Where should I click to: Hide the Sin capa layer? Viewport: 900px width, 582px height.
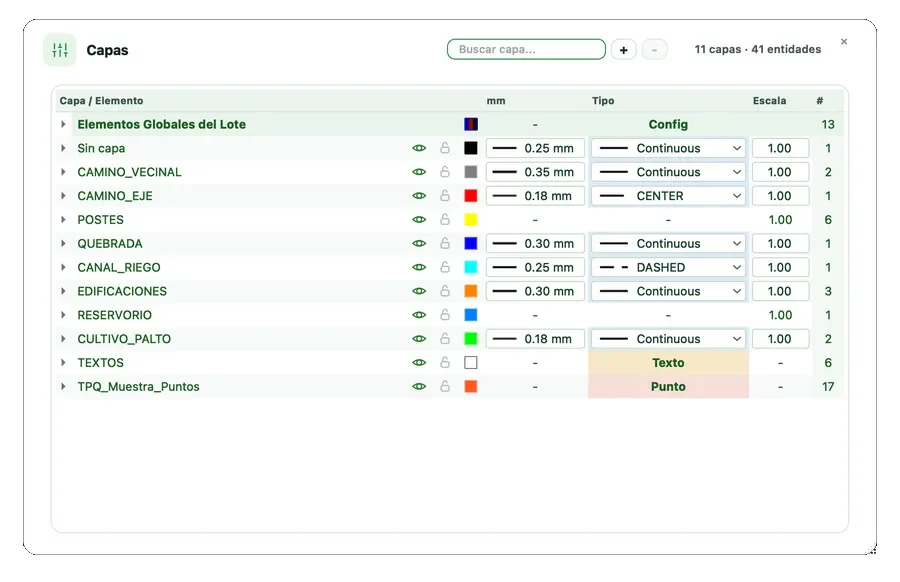click(x=419, y=148)
